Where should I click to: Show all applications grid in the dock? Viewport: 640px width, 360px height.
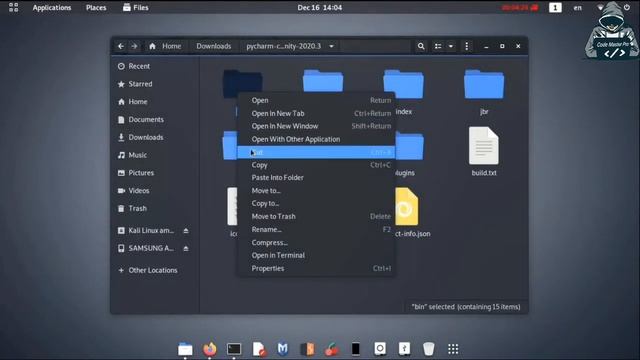453,349
